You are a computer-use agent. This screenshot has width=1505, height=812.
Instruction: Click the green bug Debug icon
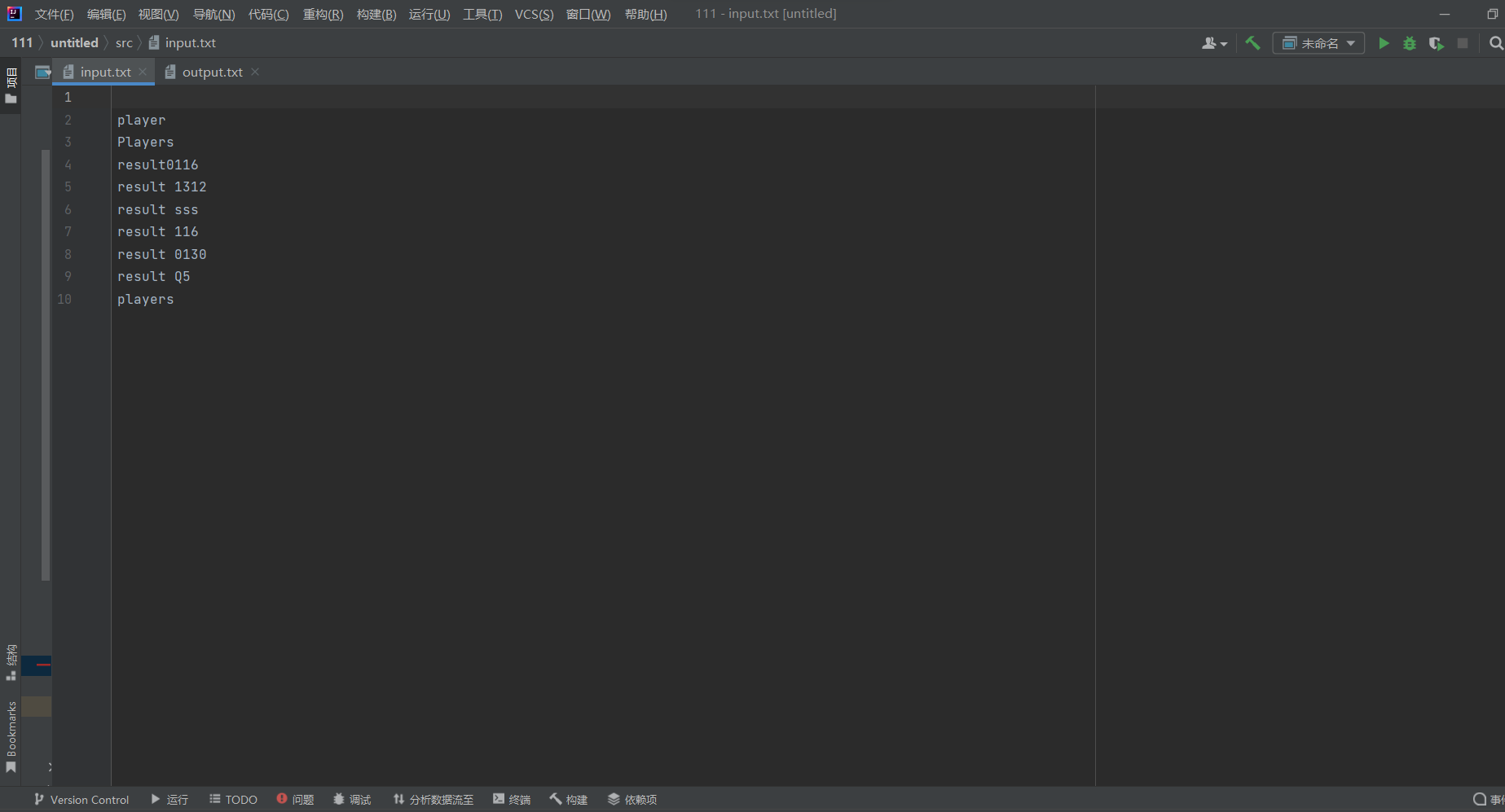1410,43
